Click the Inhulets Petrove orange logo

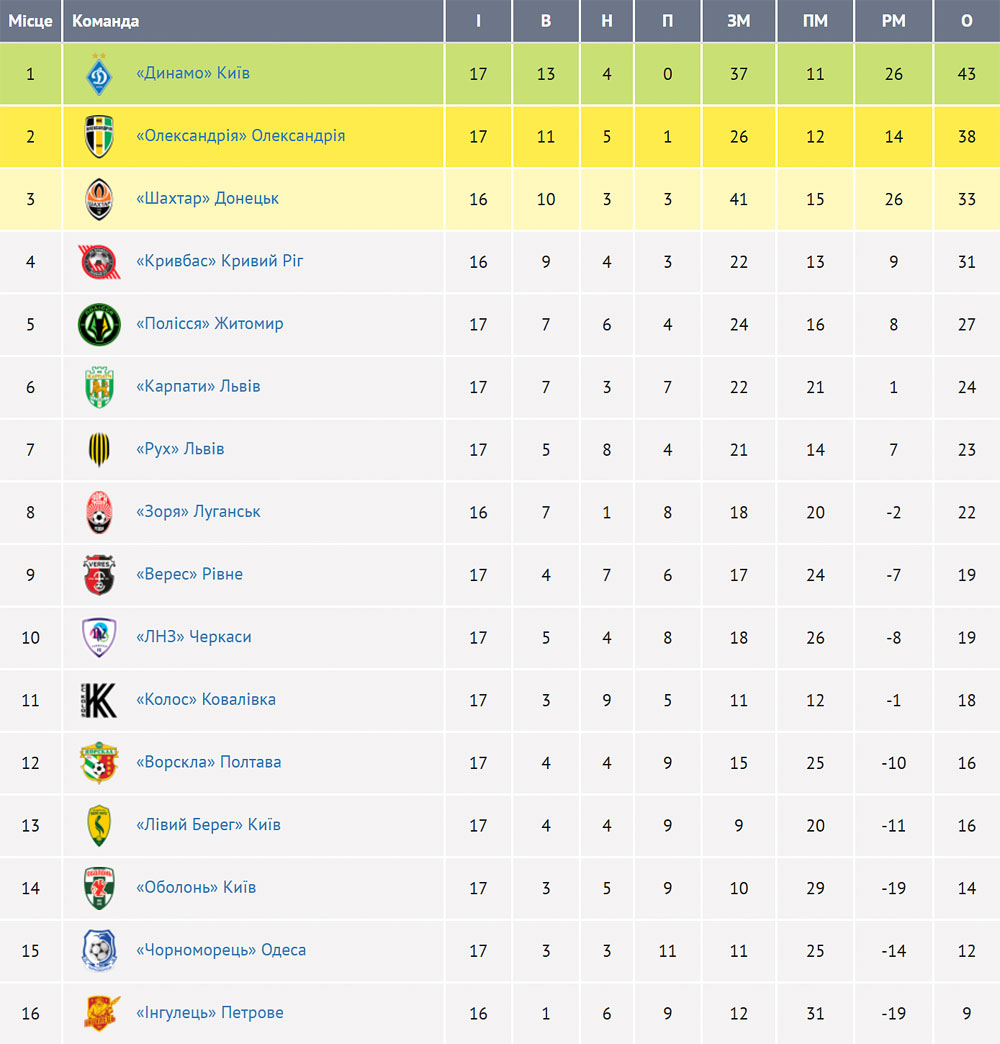coord(101,1013)
